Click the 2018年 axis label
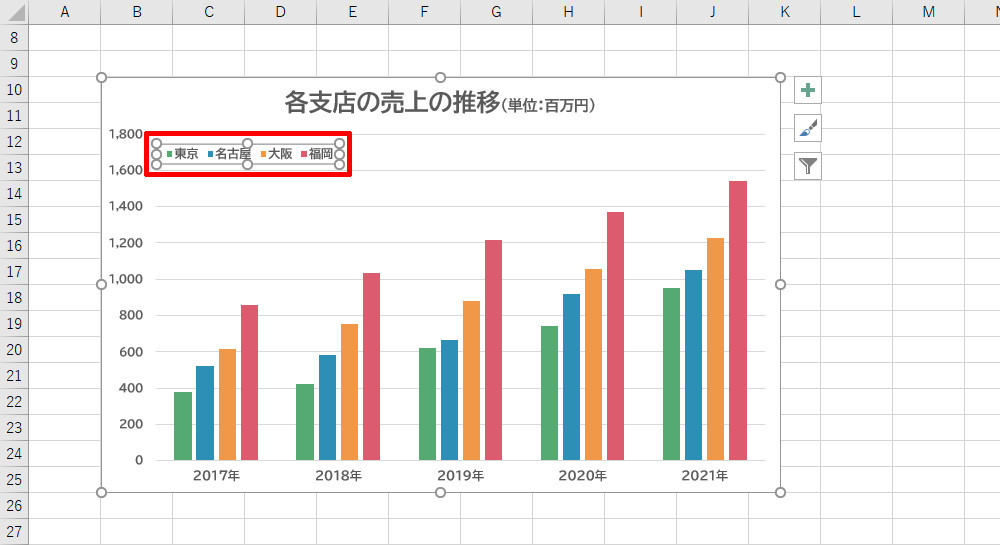The image size is (1000, 545). point(338,476)
